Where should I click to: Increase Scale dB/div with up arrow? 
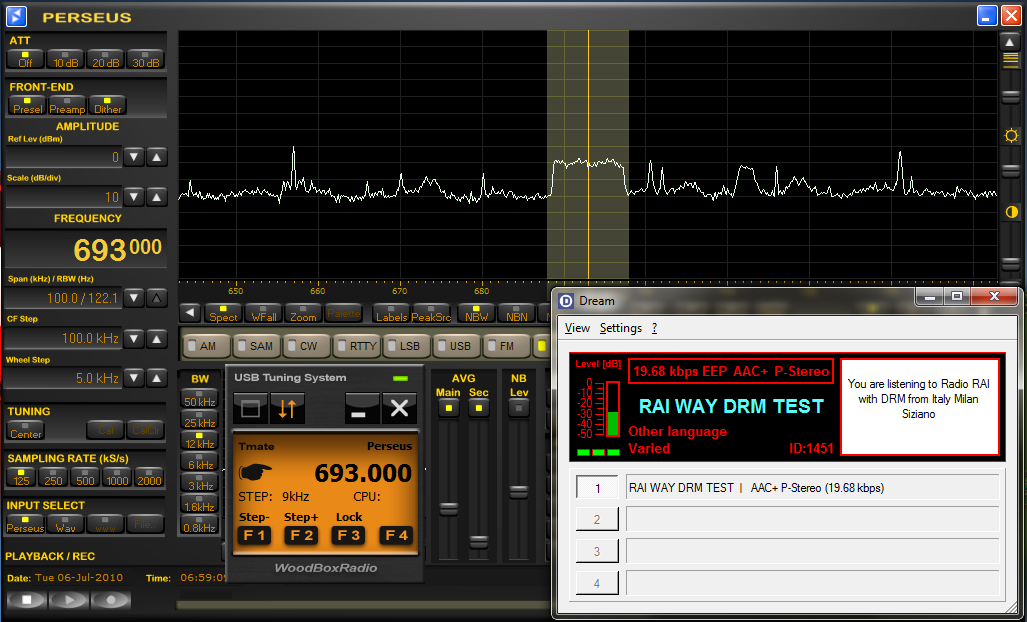point(157,196)
